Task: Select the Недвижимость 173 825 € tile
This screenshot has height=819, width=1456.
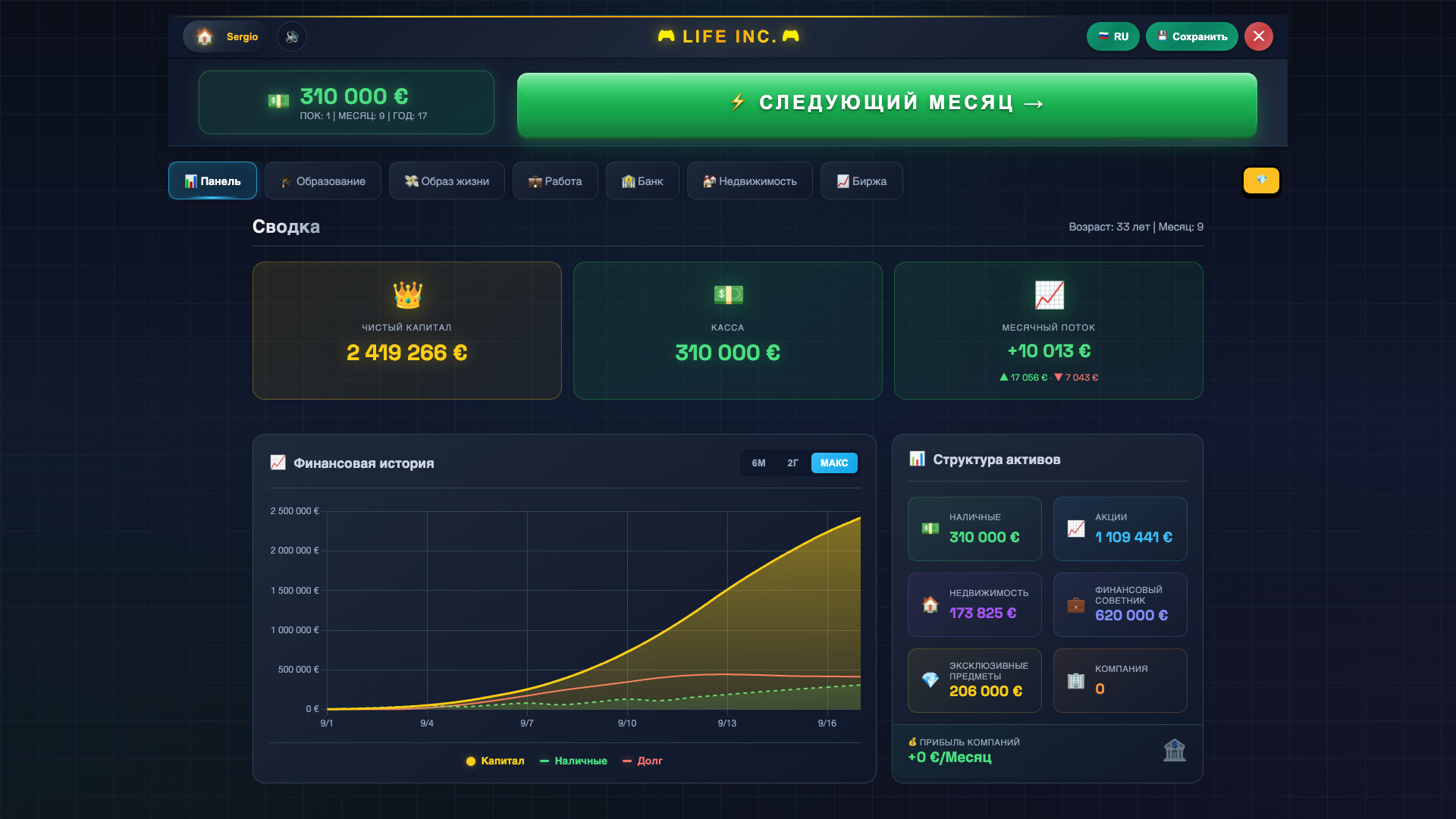Action: point(974,604)
